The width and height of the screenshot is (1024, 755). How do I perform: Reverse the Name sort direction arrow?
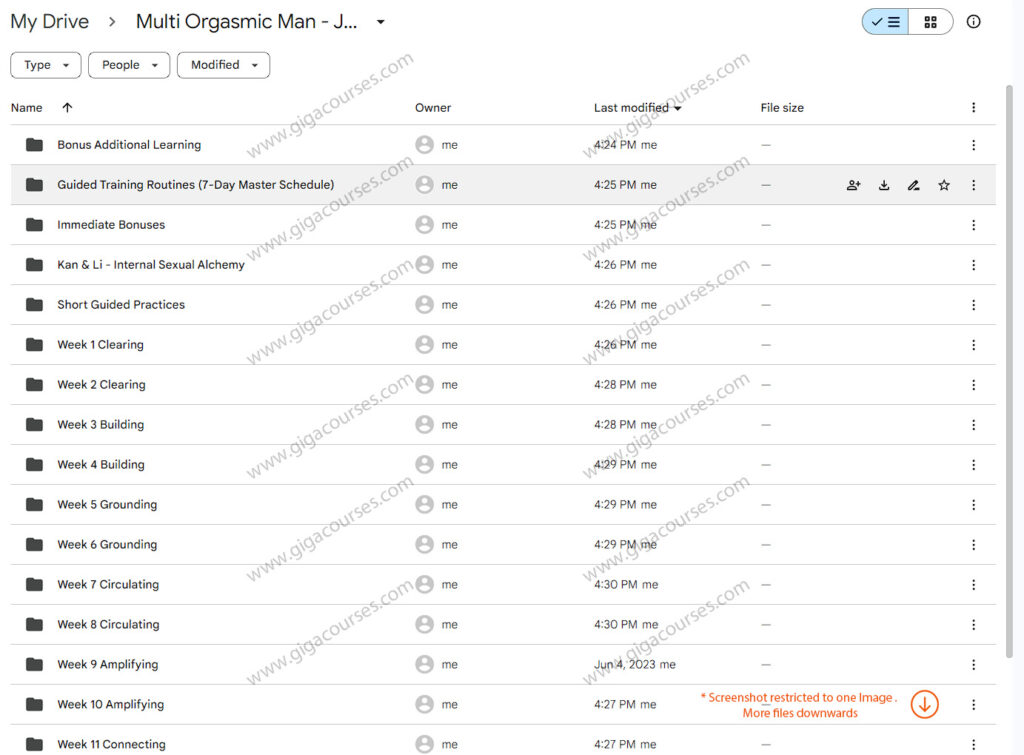[x=67, y=108]
